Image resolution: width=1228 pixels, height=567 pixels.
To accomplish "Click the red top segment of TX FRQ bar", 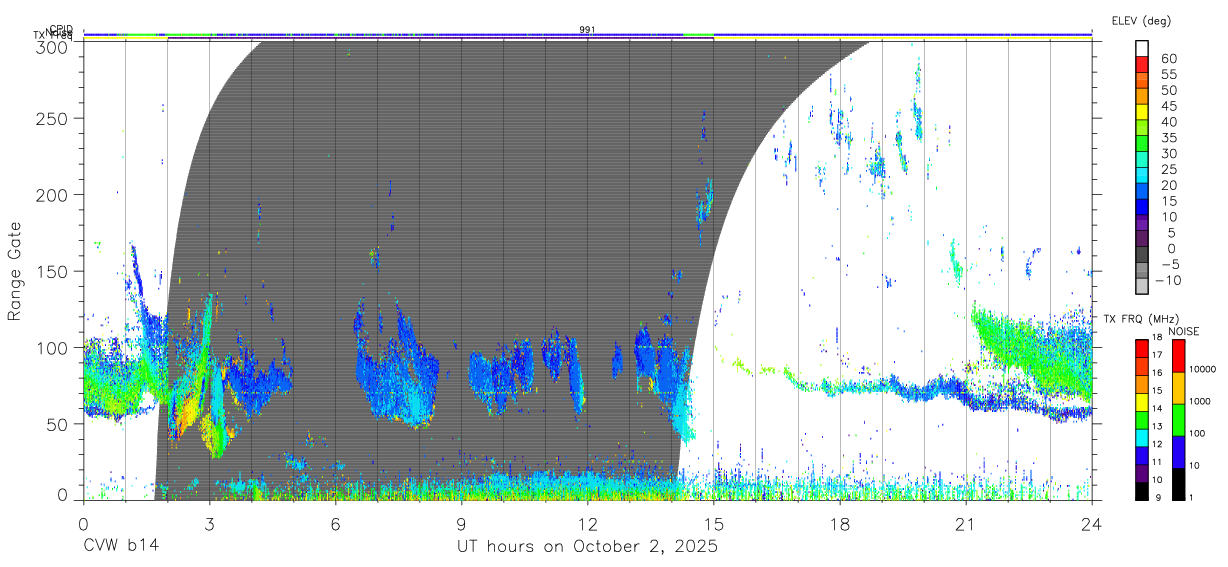I will [1142, 348].
